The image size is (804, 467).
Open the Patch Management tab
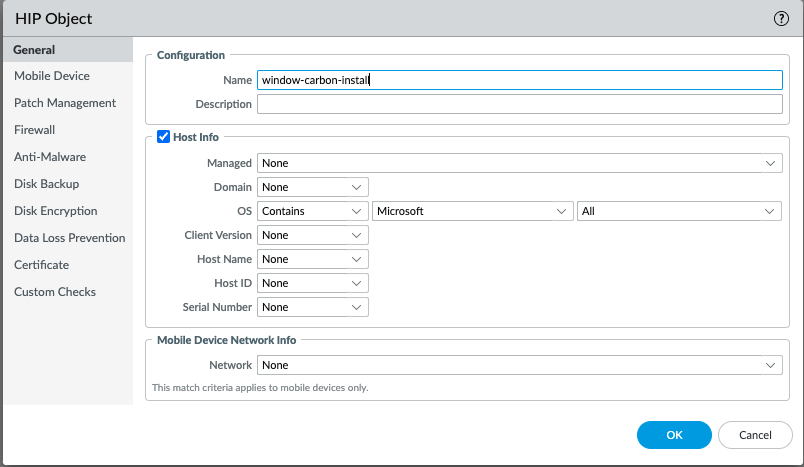tap(65, 103)
